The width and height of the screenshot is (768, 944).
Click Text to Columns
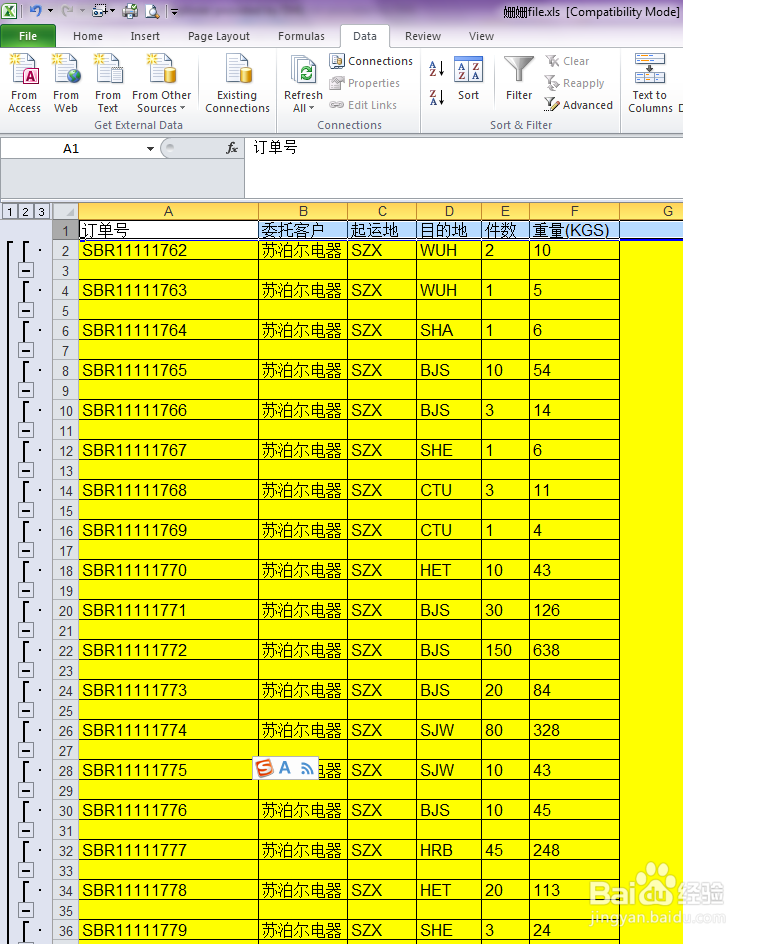click(650, 83)
